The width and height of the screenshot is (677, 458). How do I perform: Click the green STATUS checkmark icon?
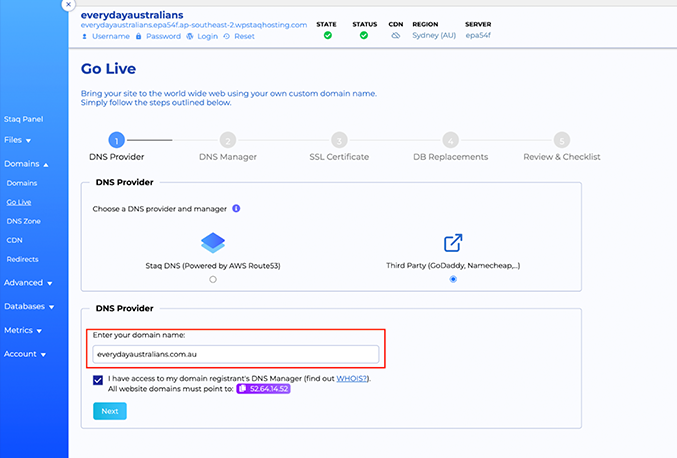click(364, 35)
